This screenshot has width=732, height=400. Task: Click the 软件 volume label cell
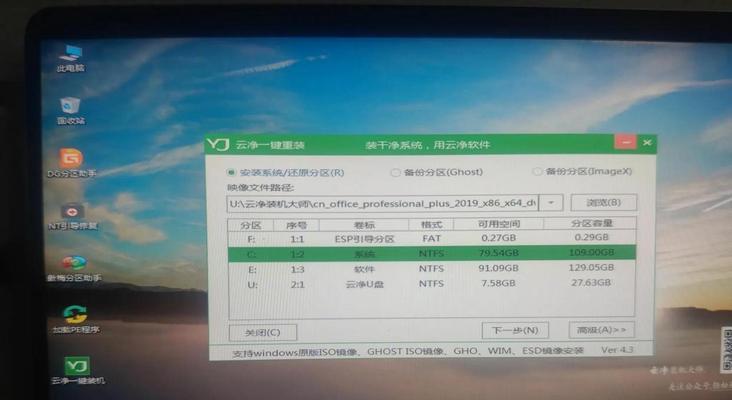click(x=365, y=269)
